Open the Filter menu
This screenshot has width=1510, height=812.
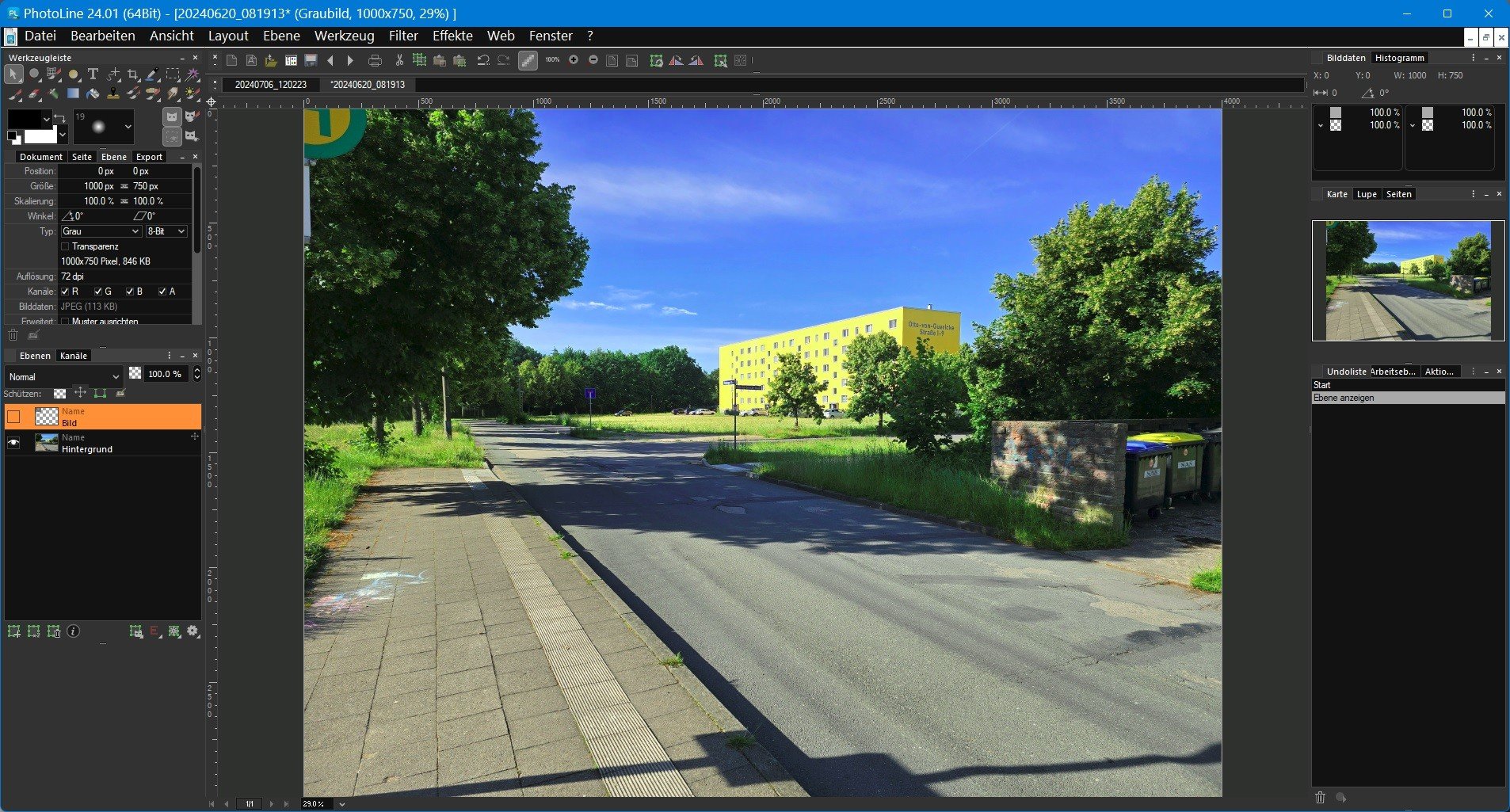[402, 36]
